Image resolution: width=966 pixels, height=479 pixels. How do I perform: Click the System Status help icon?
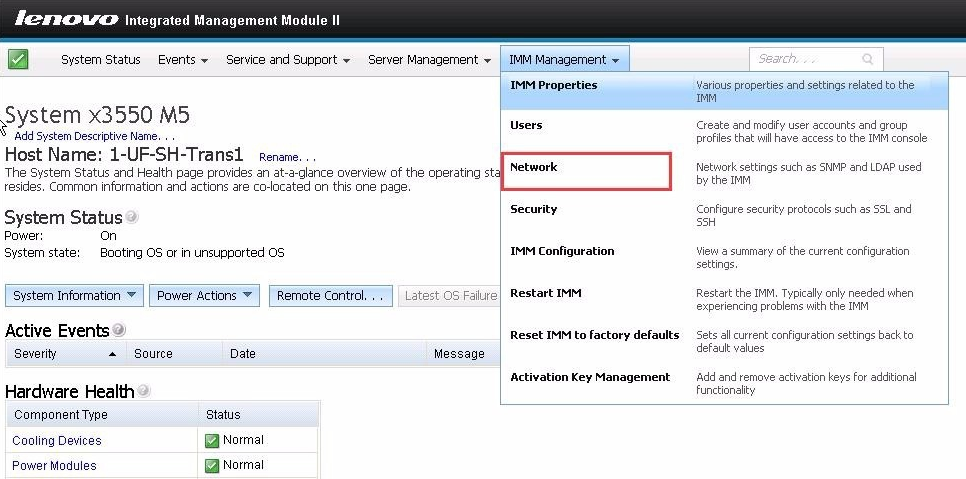coord(131,217)
